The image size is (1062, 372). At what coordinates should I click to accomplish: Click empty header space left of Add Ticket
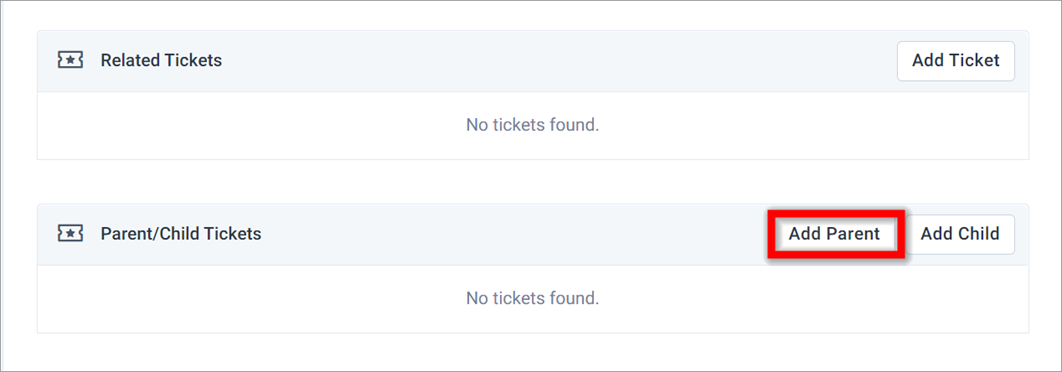(x=559, y=60)
